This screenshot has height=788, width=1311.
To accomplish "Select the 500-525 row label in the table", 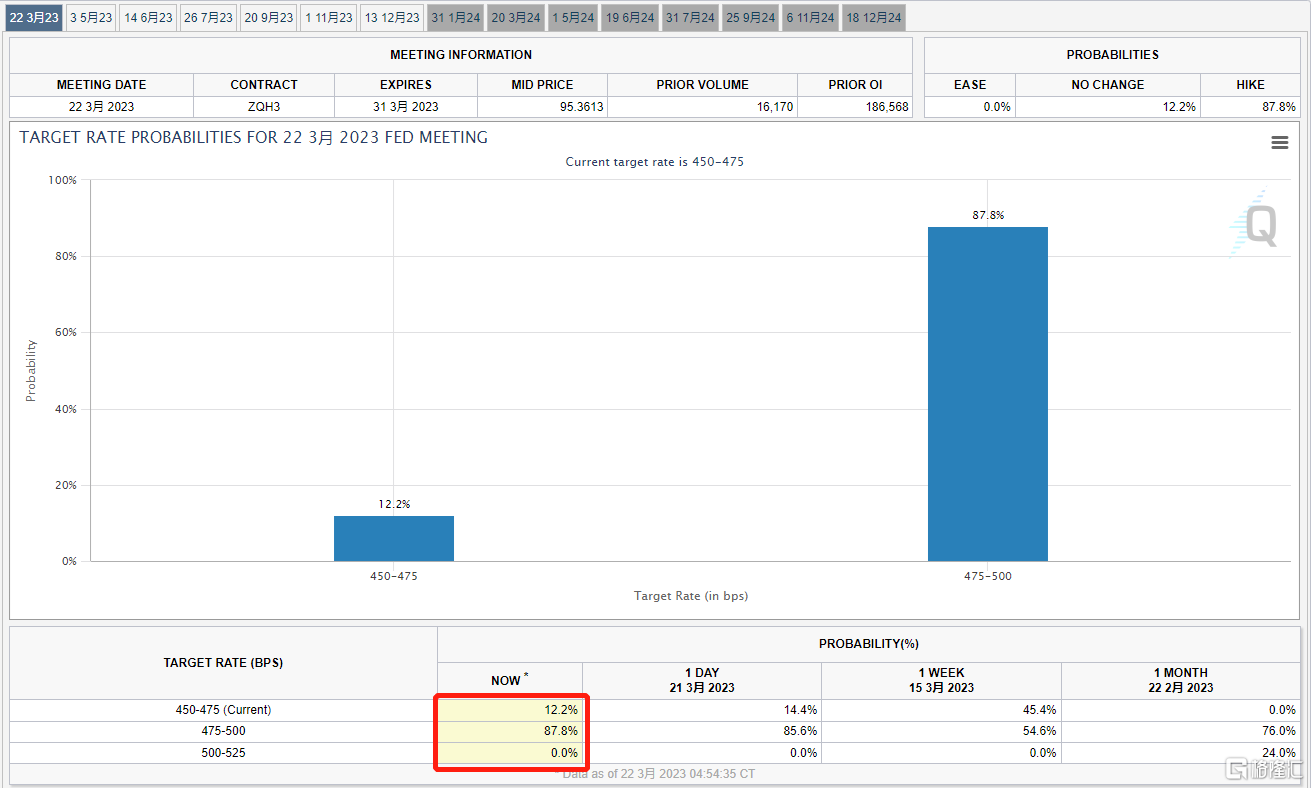I will point(223,752).
